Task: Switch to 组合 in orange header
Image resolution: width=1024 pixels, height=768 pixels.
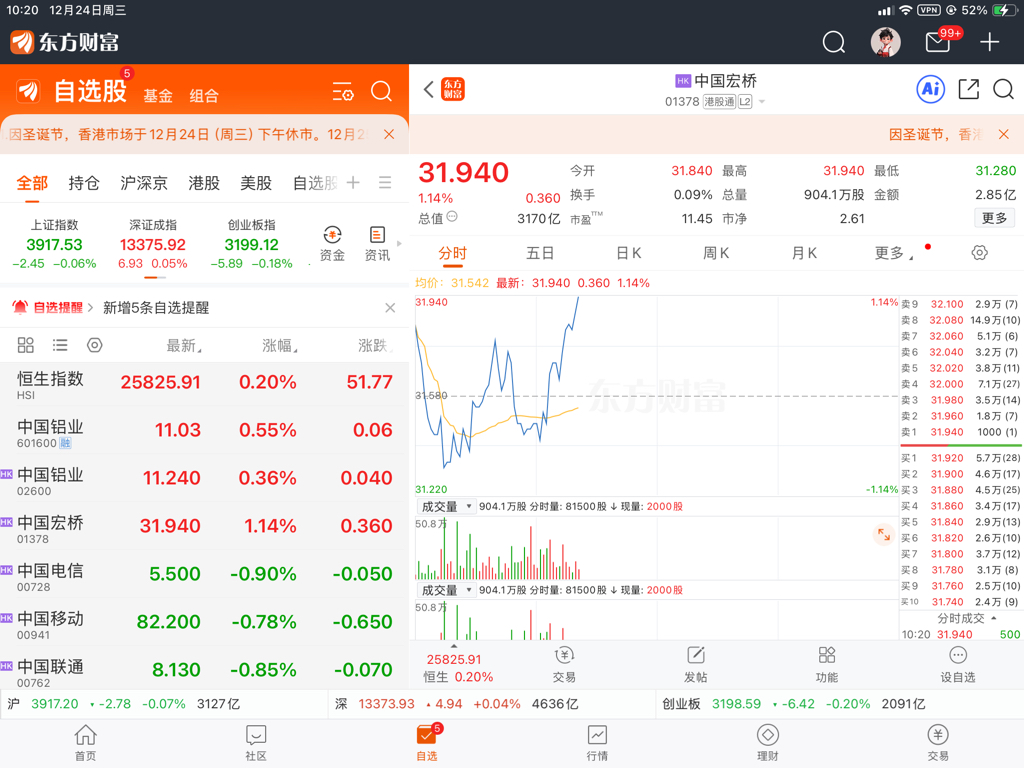Action: click(x=204, y=96)
